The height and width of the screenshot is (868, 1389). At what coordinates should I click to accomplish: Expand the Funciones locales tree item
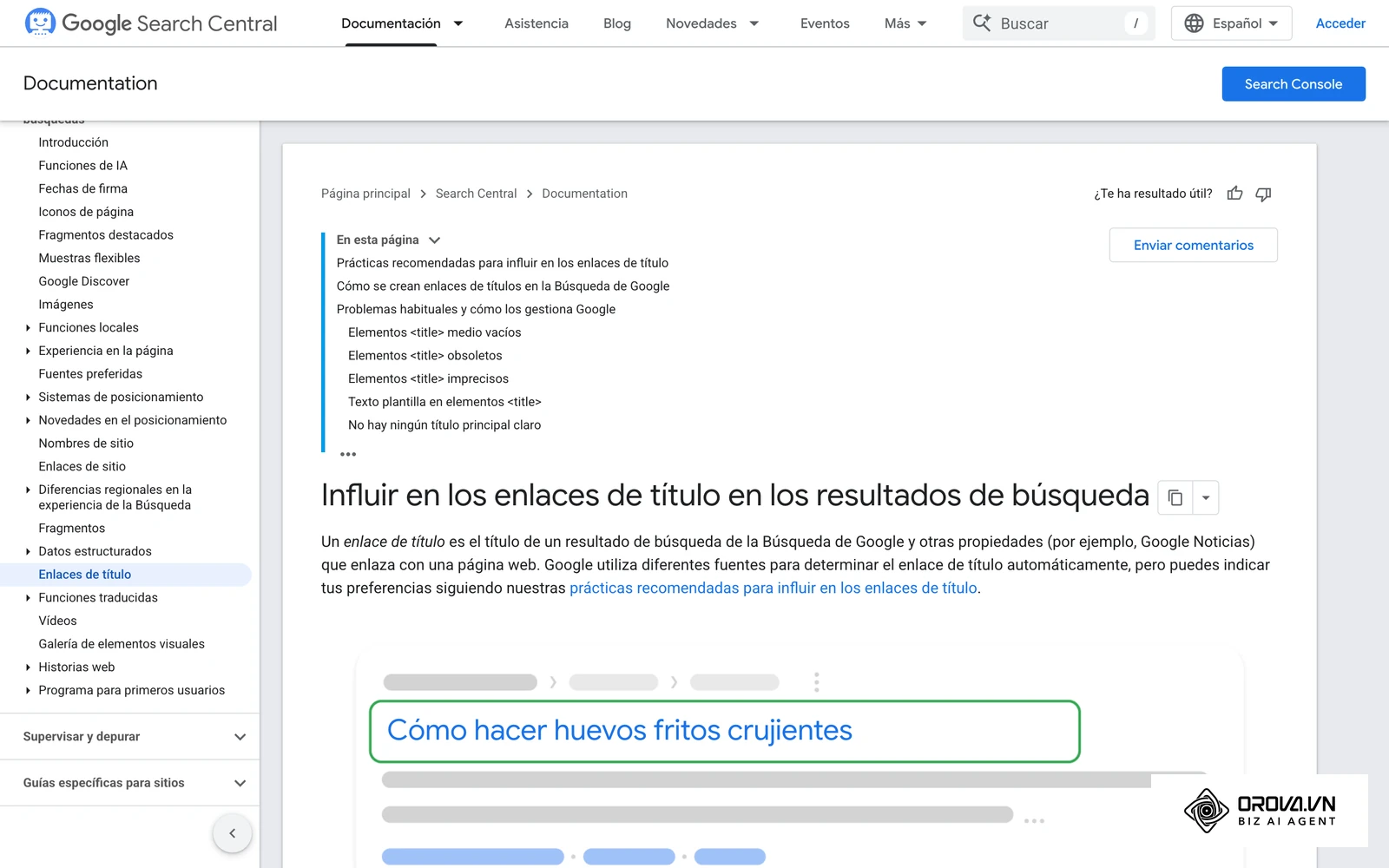pyautogui.click(x=28, y=328)
